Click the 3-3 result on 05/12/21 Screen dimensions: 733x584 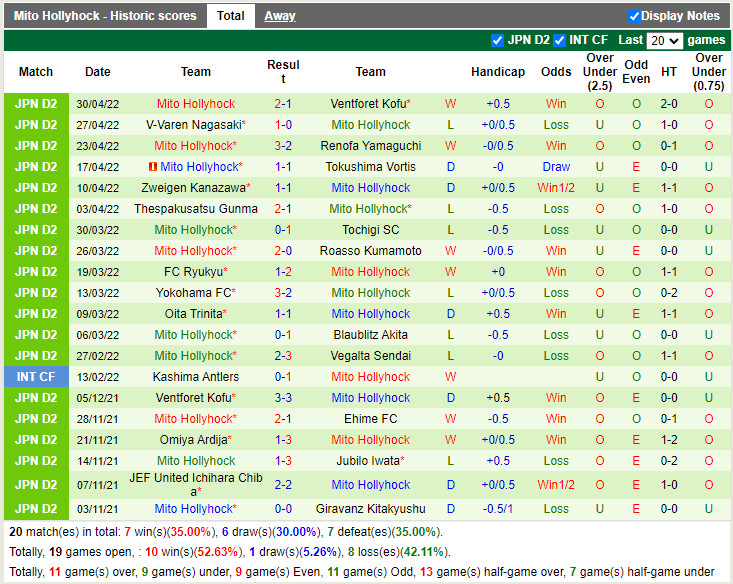pyautogui.click(x=283, y=398)
